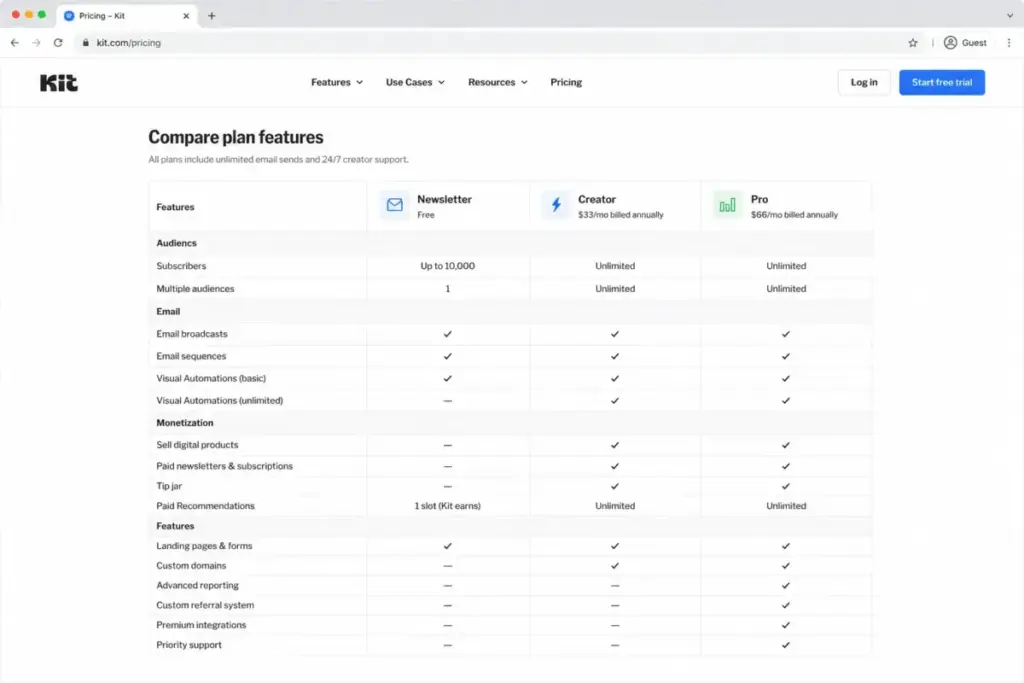Screen dimensions: 1024x683
Task: Click Newsletter checkmark for Email broadcasts
Action: (447, 334)
